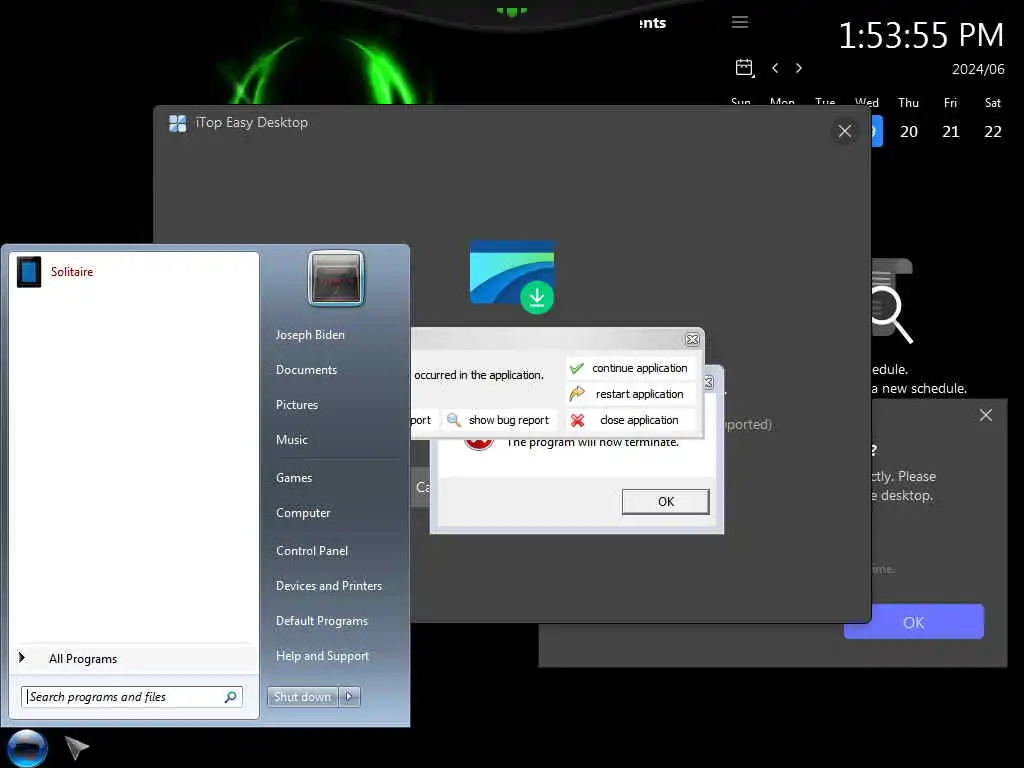Choose continue application

[631, 368]
